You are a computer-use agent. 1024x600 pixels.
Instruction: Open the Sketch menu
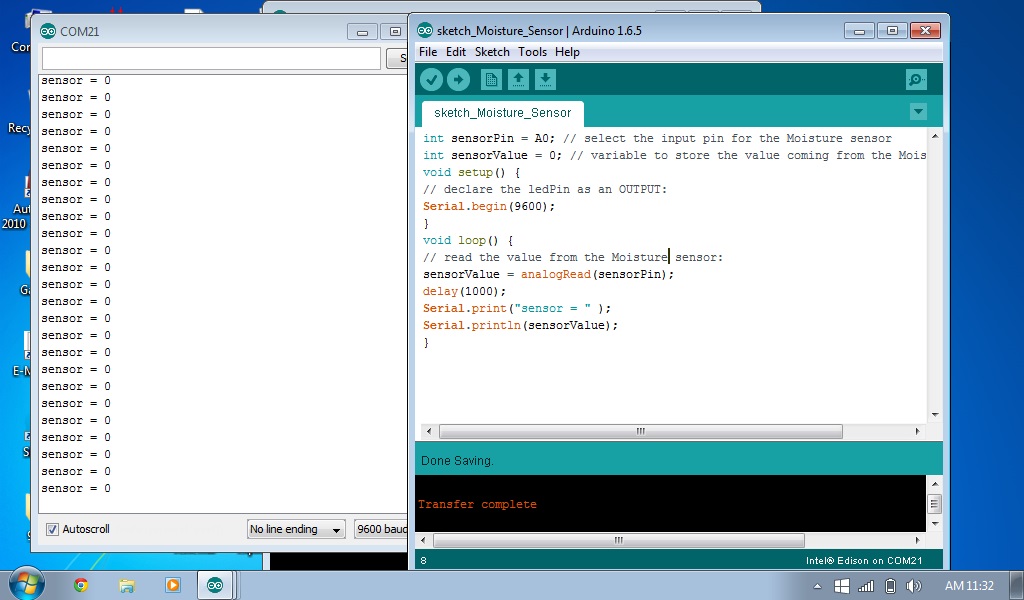(492, 52)
